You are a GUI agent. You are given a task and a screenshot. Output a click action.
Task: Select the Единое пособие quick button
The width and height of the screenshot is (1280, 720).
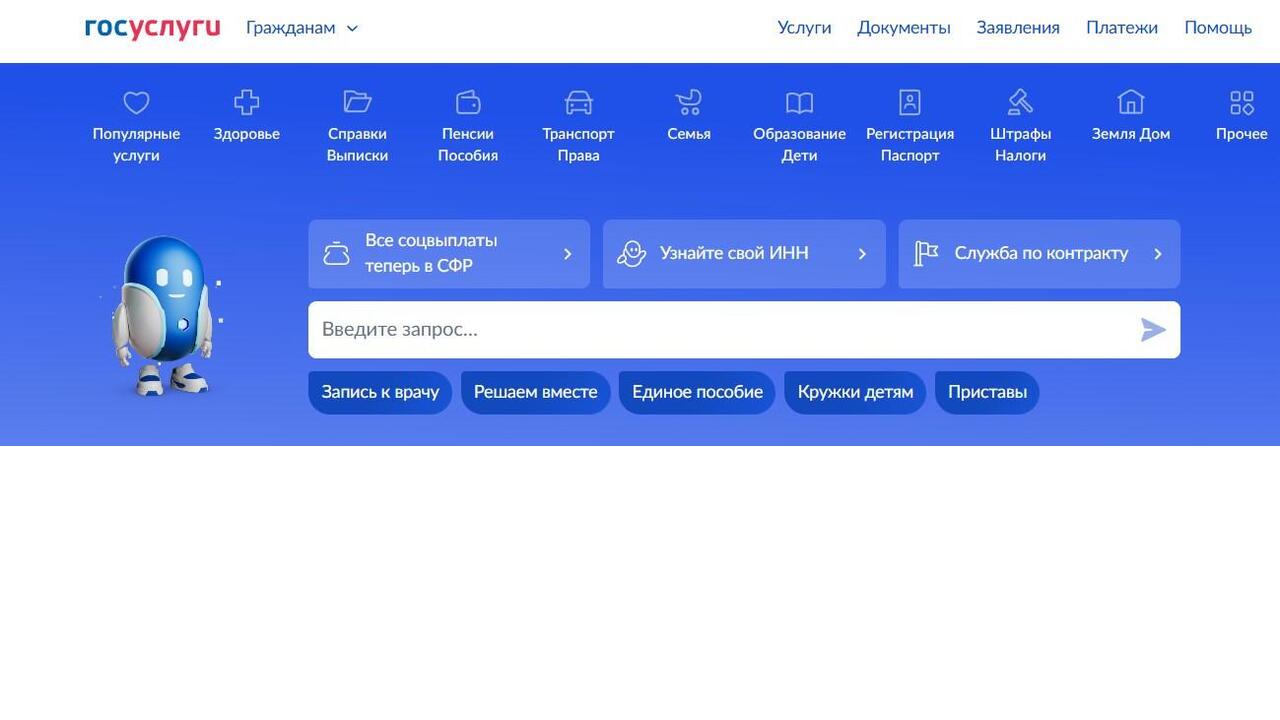(697, 392)
